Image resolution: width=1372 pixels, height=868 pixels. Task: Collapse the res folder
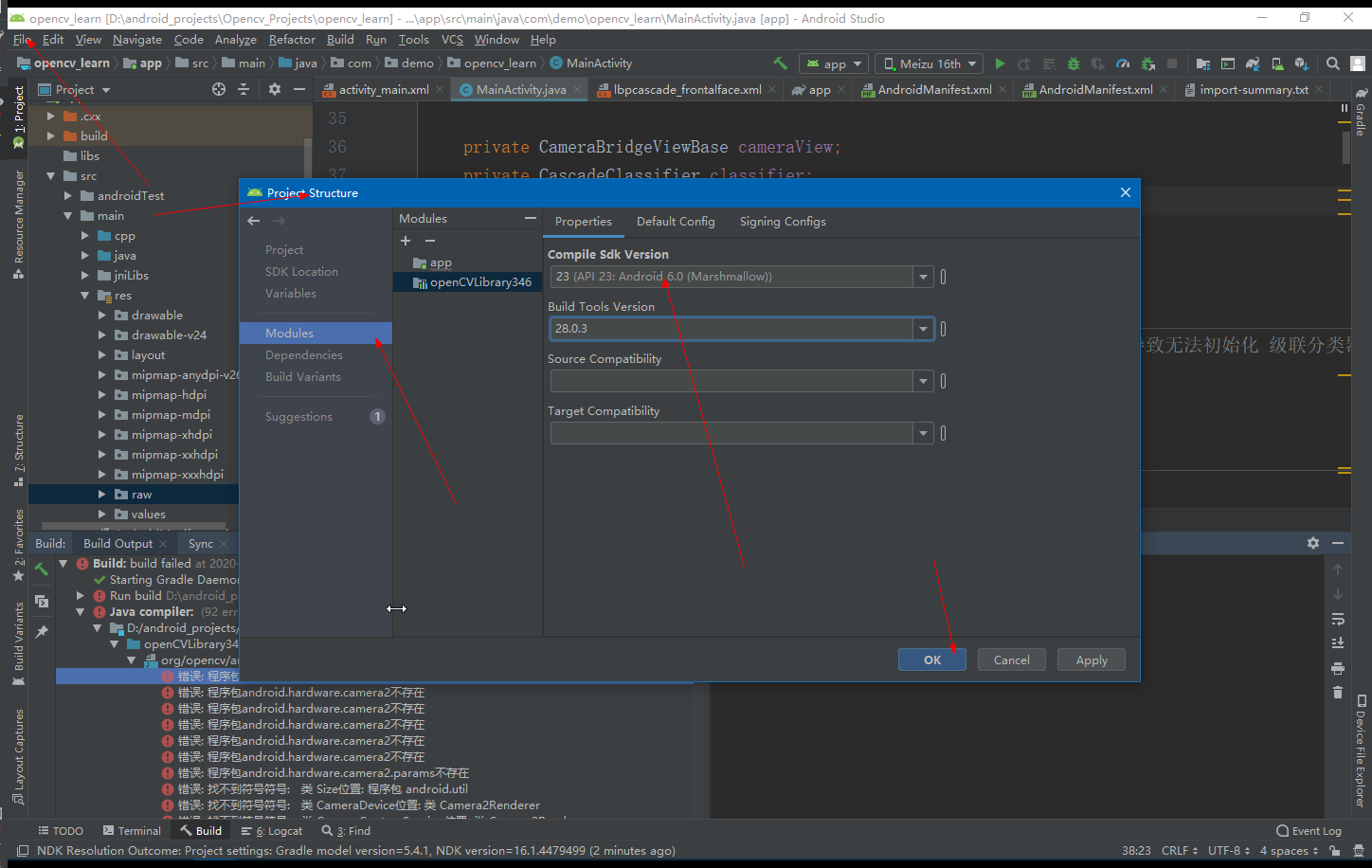86,296
